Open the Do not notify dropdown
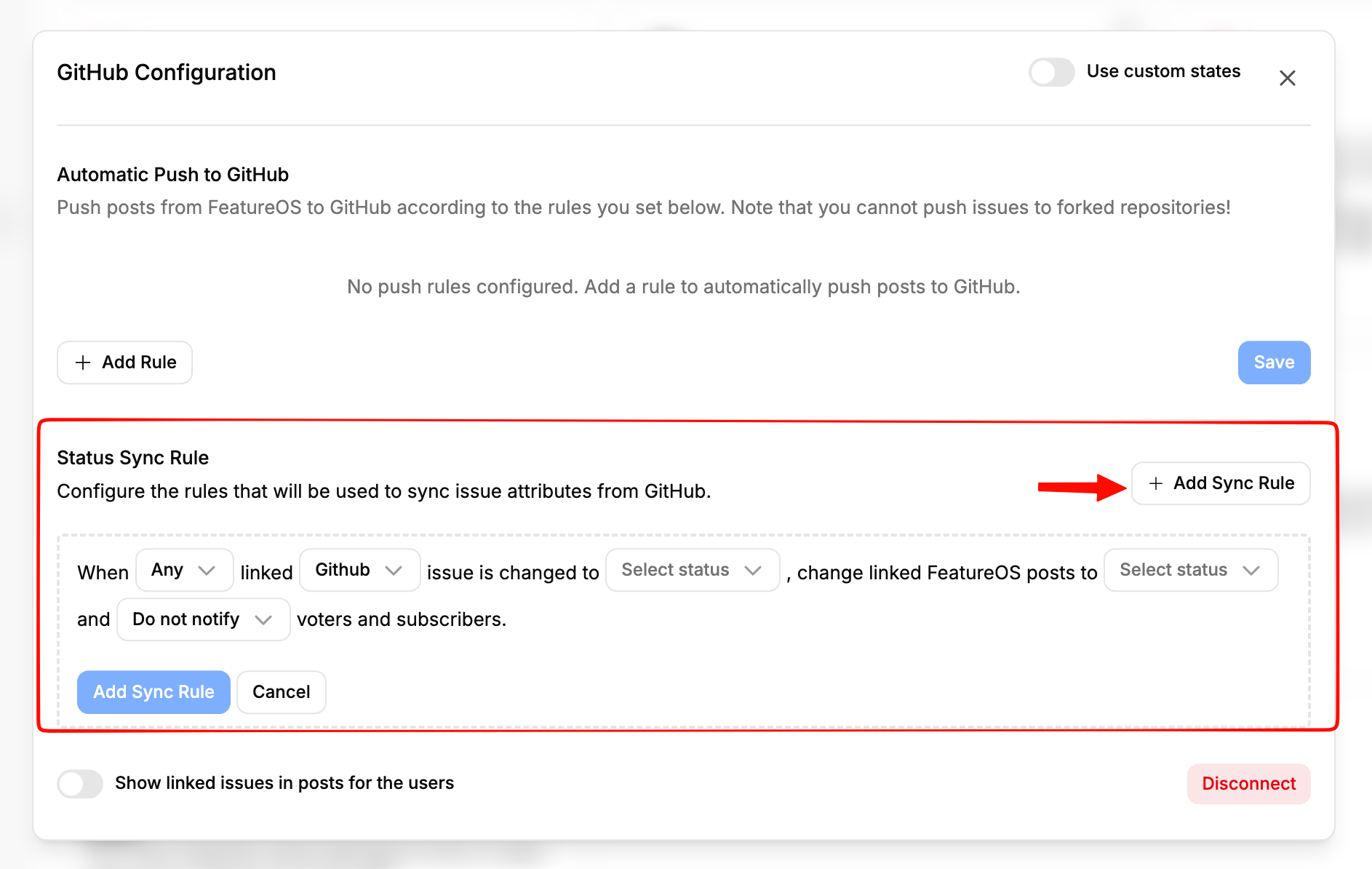The width and height of the screenshot is (1372, 869). (x=204, y=619)
